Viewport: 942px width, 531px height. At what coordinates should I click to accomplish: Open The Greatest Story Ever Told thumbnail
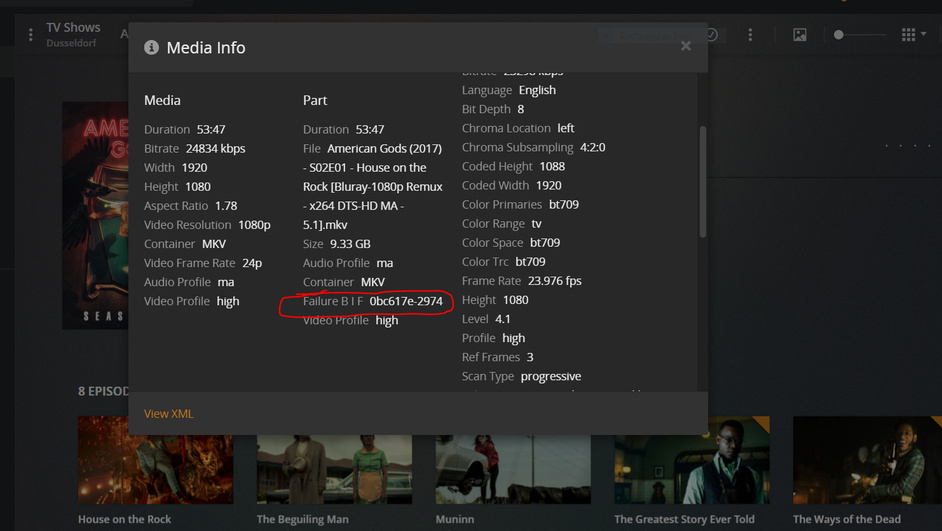(691, 460)
